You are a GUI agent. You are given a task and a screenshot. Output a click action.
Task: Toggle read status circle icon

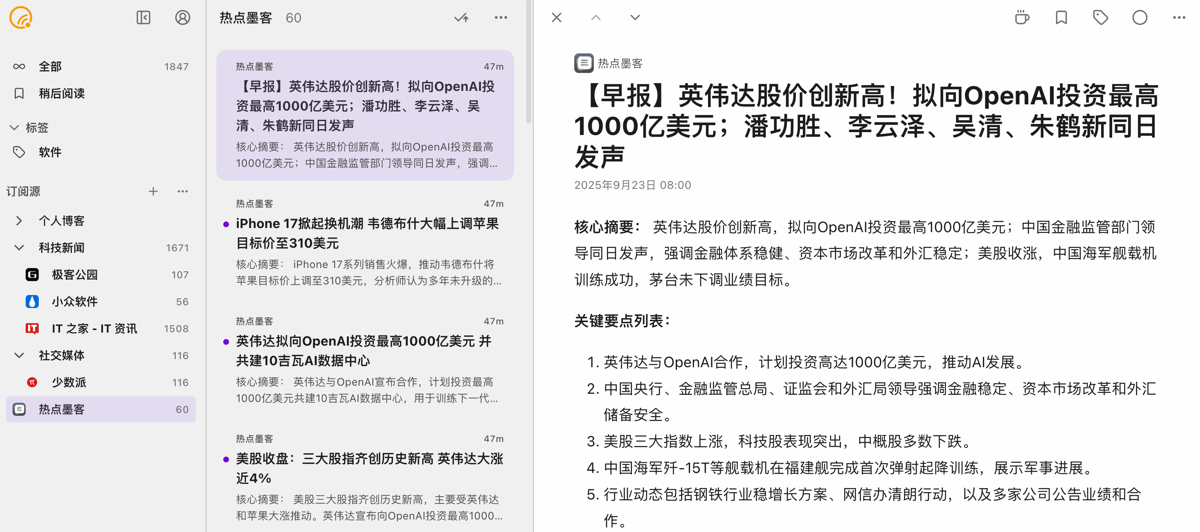(x=1140, y=18)
